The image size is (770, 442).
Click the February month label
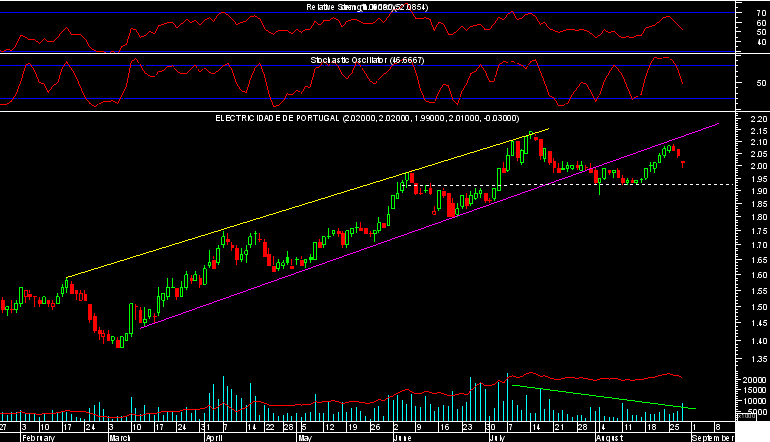tap(38, 438)
